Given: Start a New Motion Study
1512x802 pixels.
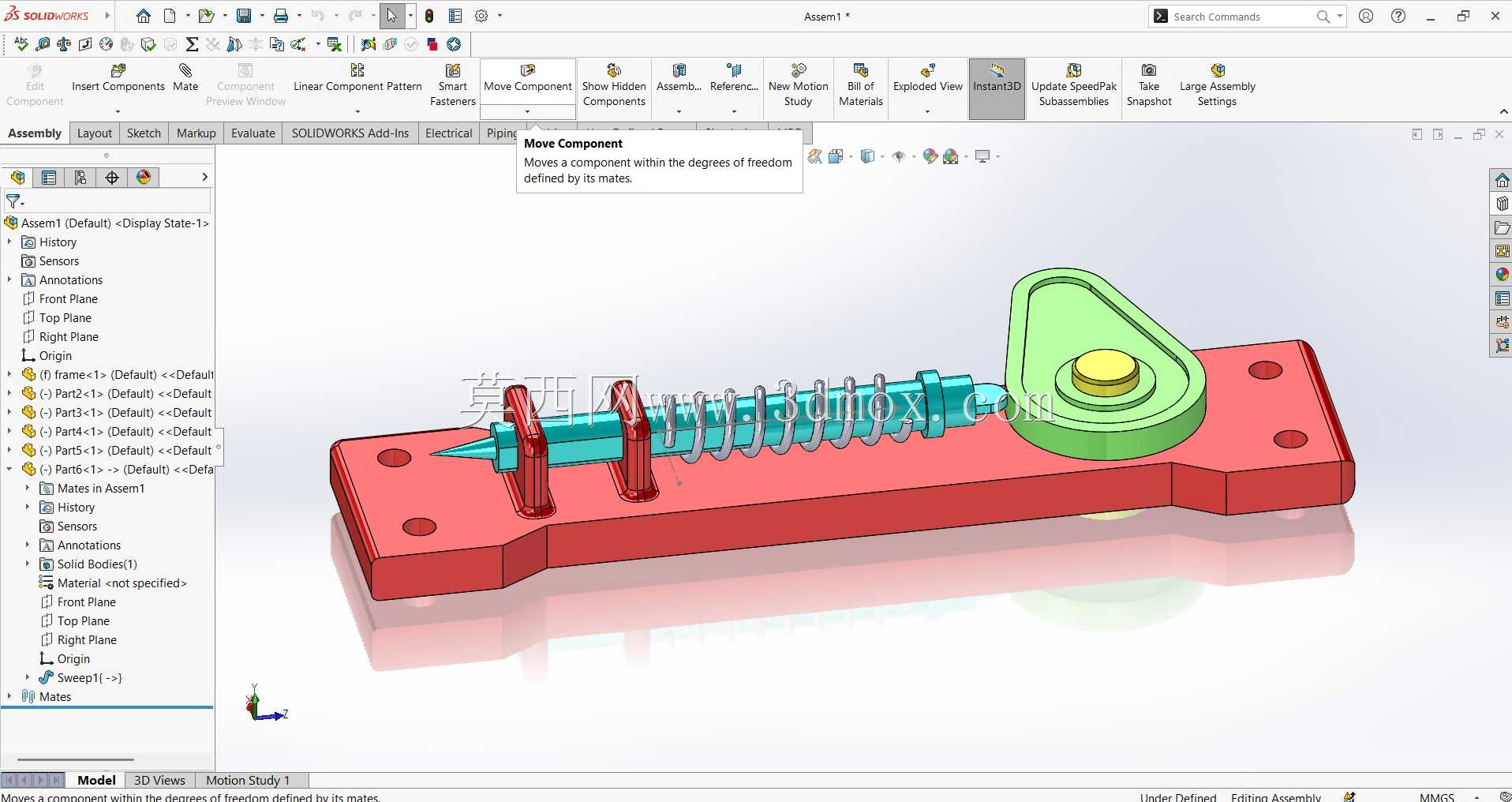Looking at the screenshot, I should [x=799, y=85].
